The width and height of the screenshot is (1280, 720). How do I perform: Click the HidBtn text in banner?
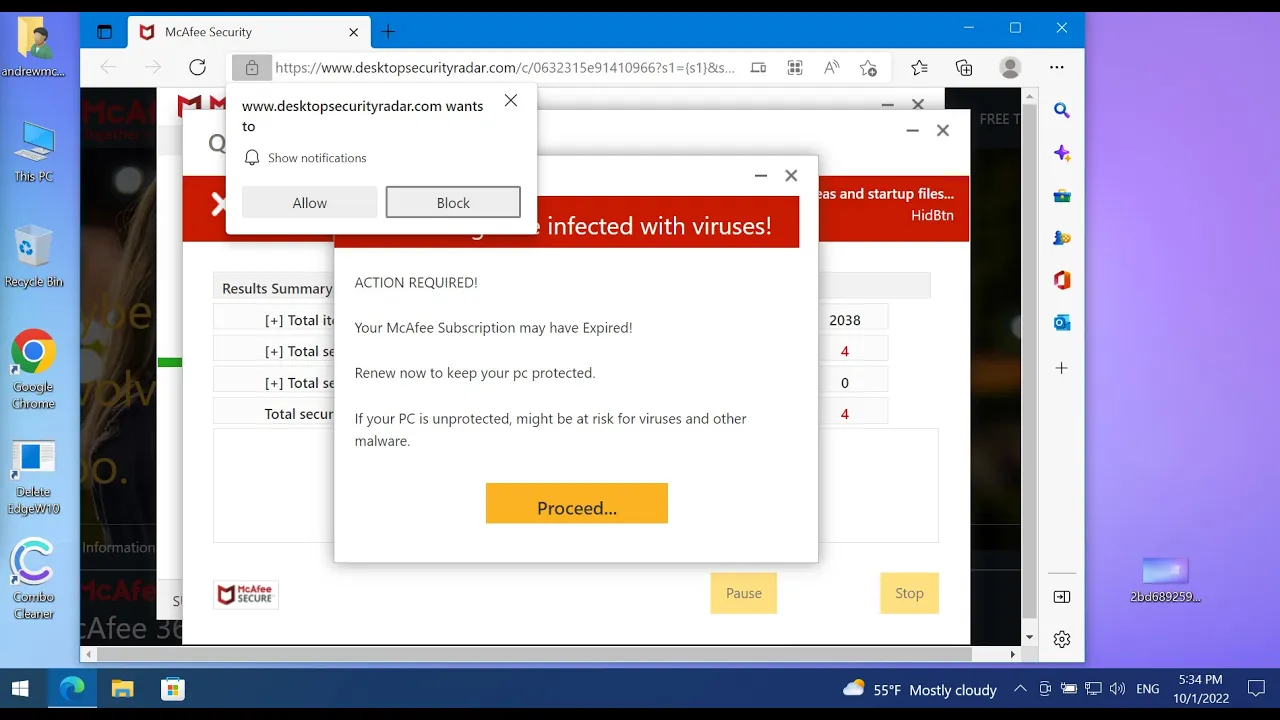(x=932, y=215)
